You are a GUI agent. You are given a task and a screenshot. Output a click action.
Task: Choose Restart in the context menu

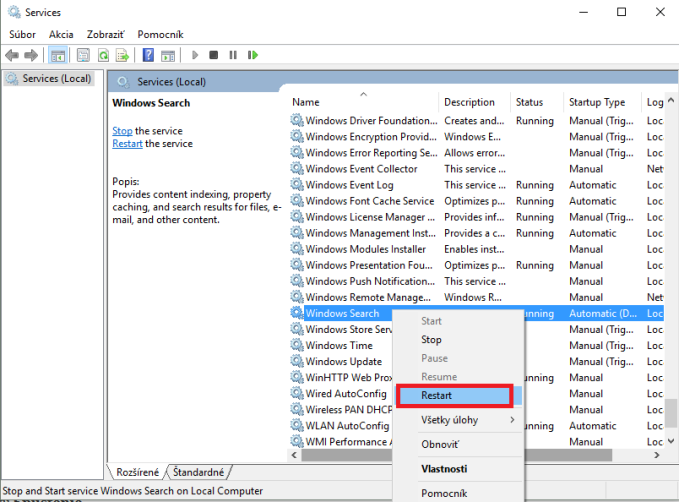tap(458, 395)
